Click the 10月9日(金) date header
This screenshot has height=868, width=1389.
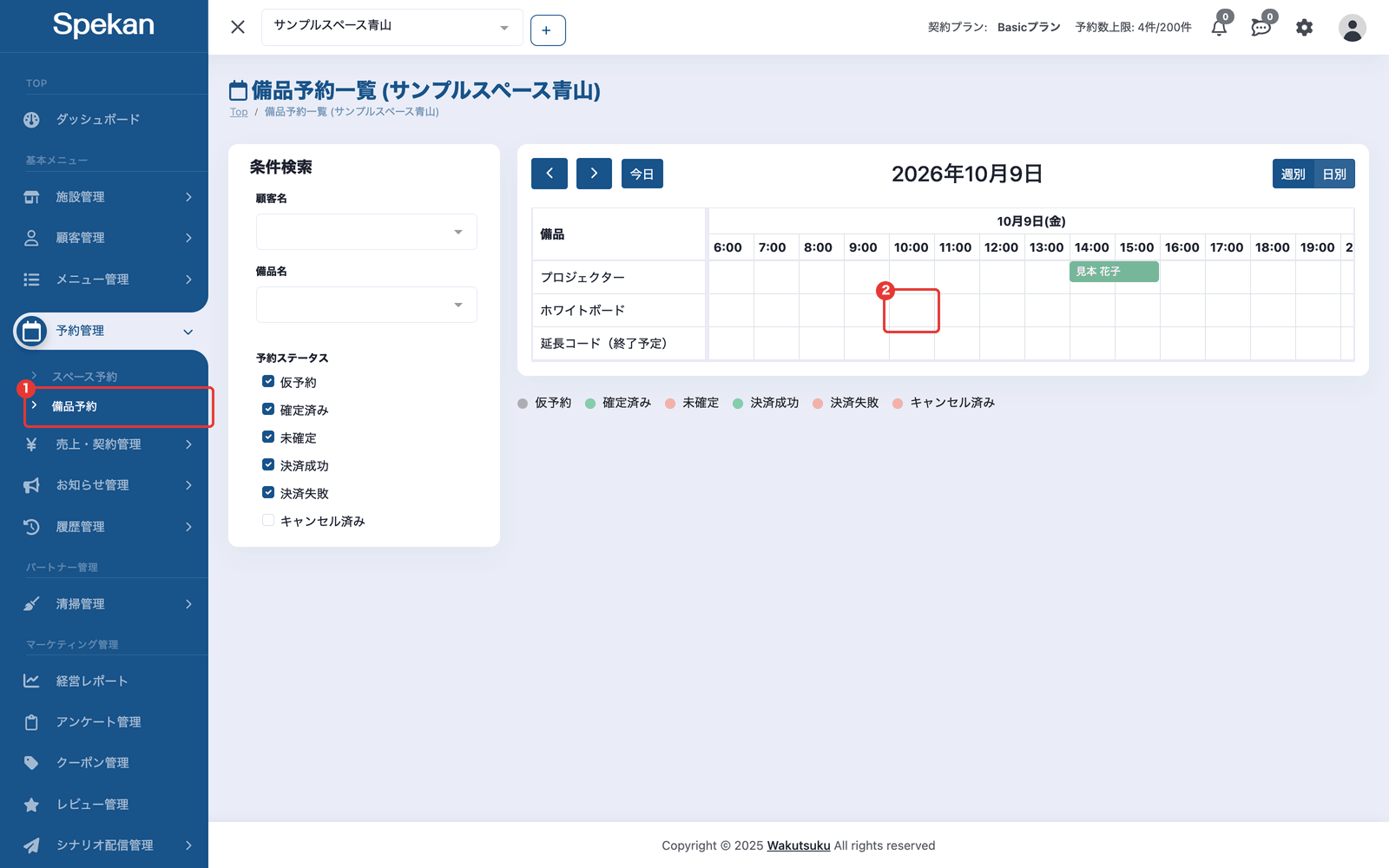pyautogui.click(x=1031, y=221)
